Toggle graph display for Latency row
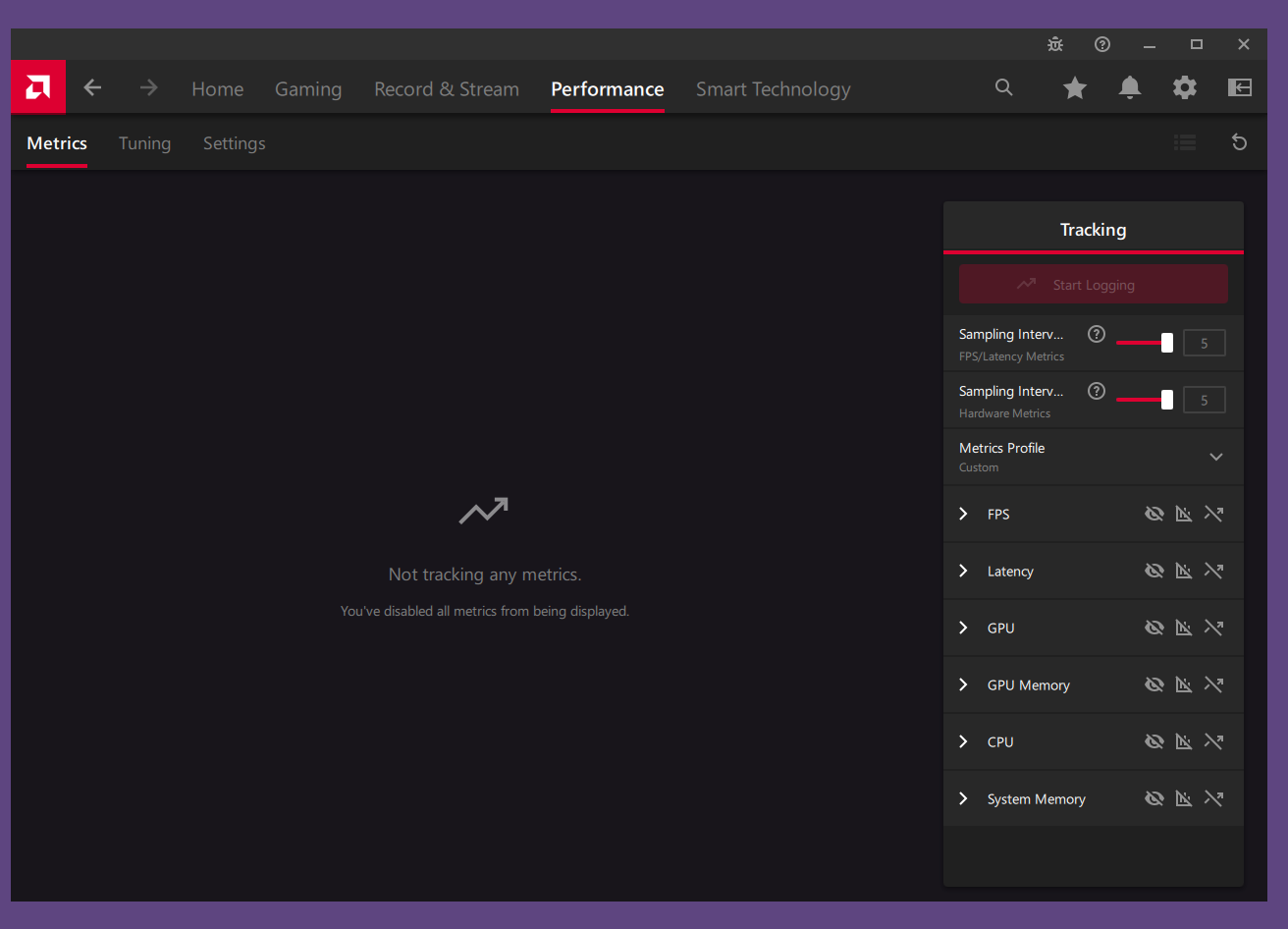 pyautogui.click(x=1184, y=571)
